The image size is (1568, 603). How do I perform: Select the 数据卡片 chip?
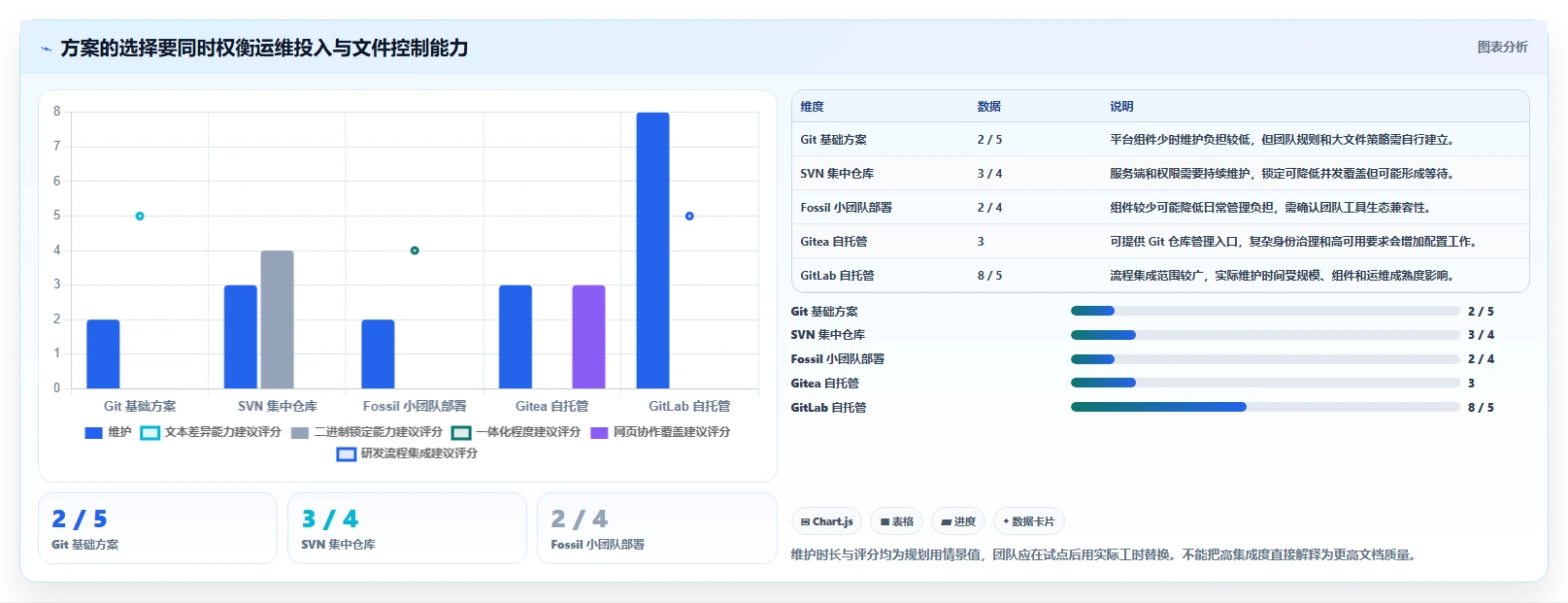[x=1028, y=521]
